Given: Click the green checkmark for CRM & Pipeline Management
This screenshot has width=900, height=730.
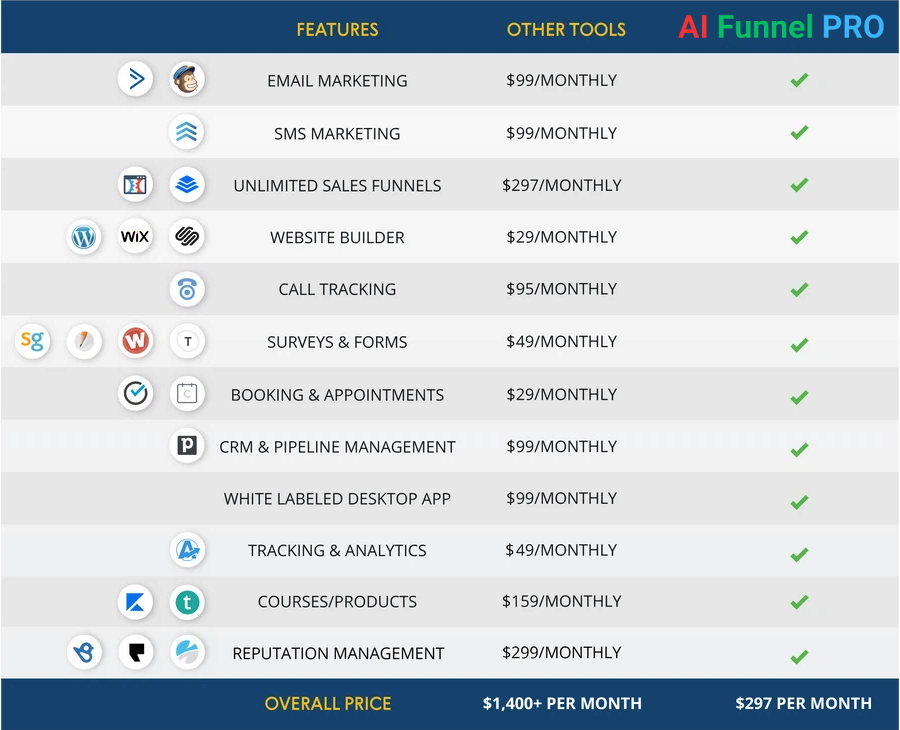Looking at the screenshot, I should [799, 450].
